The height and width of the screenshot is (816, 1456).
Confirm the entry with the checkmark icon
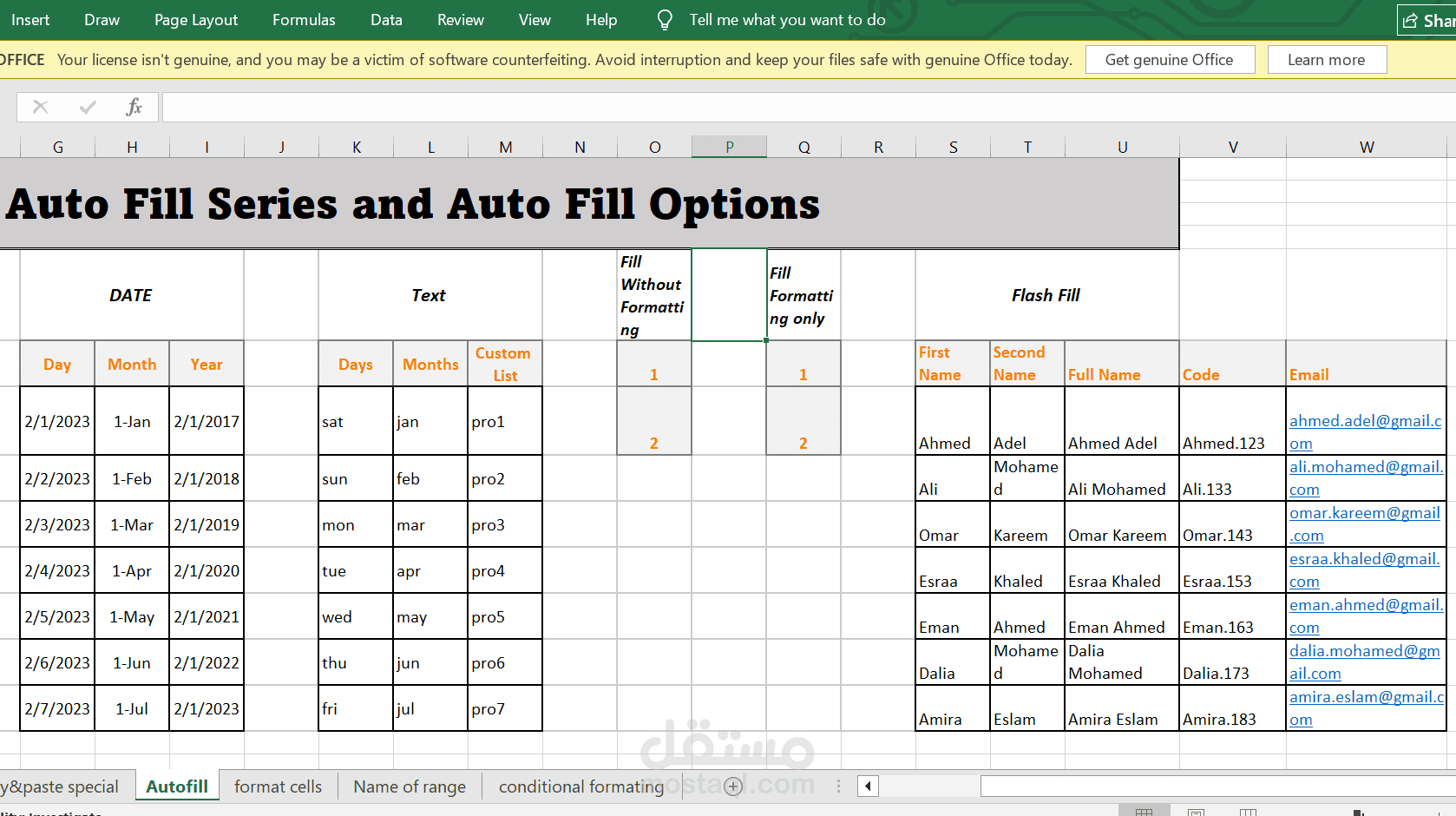tap(88, 107)
